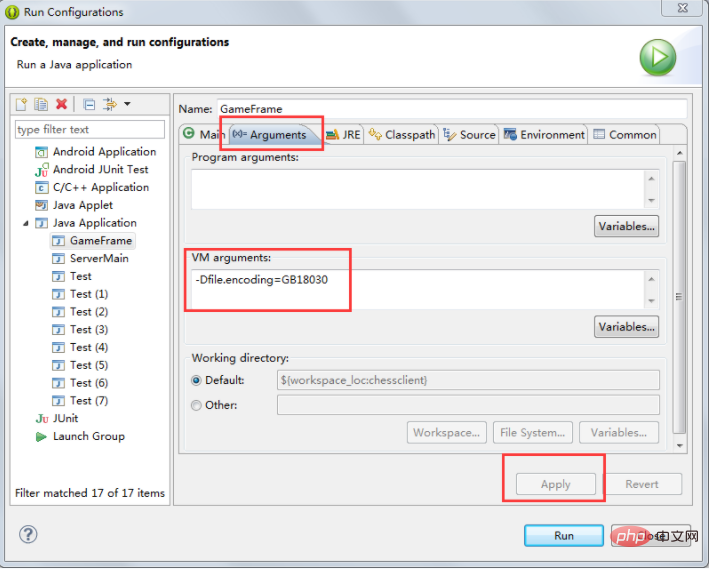Click the Arguments panel vertical scrollbar thumb
The height and width of the screenshot is (569, 709).
click(x=679, y=297)
